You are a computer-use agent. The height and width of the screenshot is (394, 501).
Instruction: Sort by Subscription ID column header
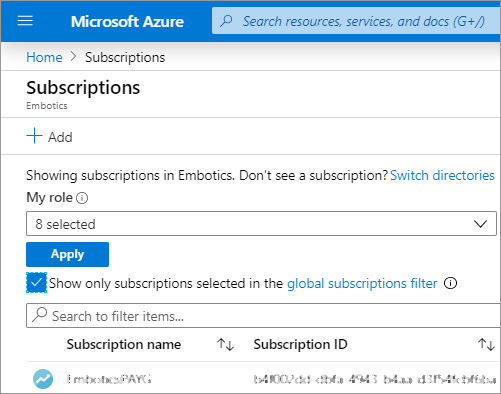(300, 344)
